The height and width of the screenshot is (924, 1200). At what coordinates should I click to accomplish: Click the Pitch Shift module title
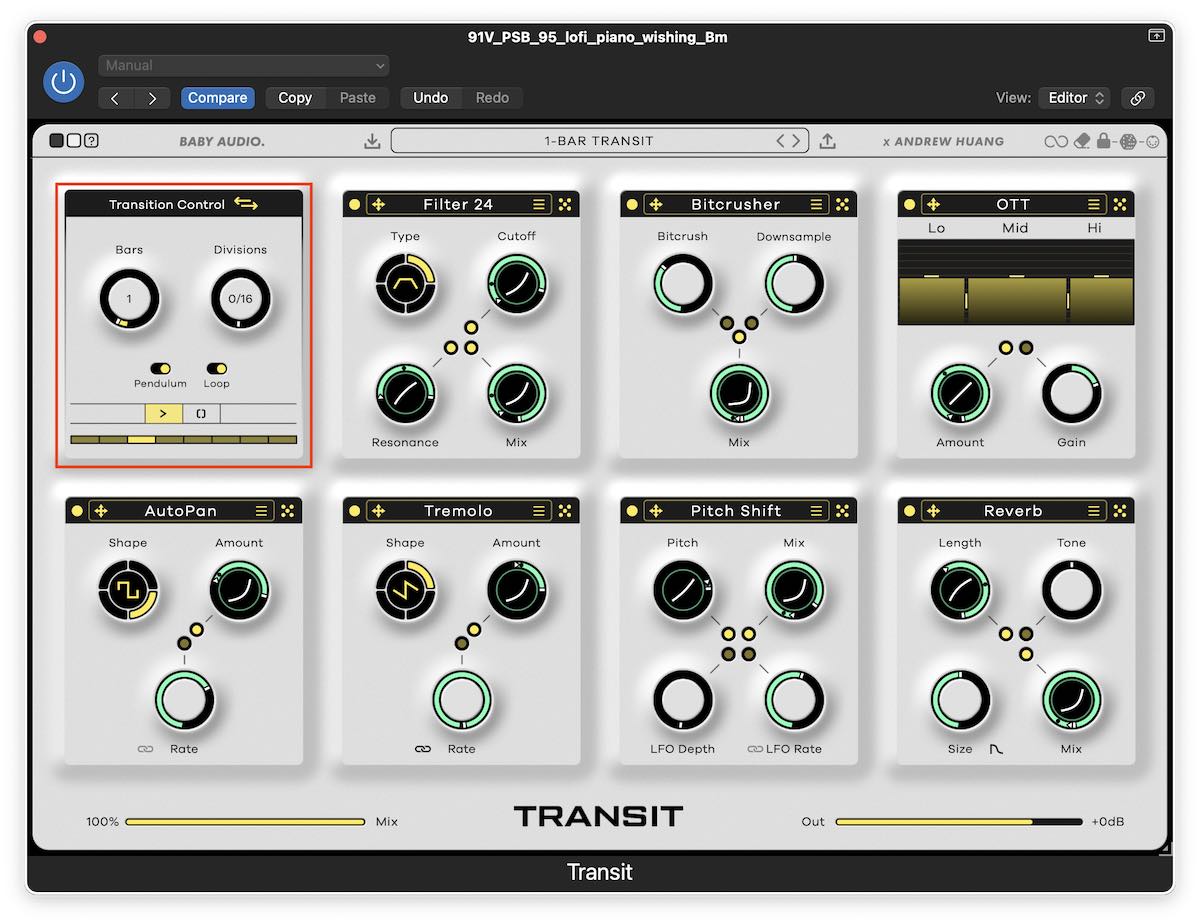click(x=736, y=511)
